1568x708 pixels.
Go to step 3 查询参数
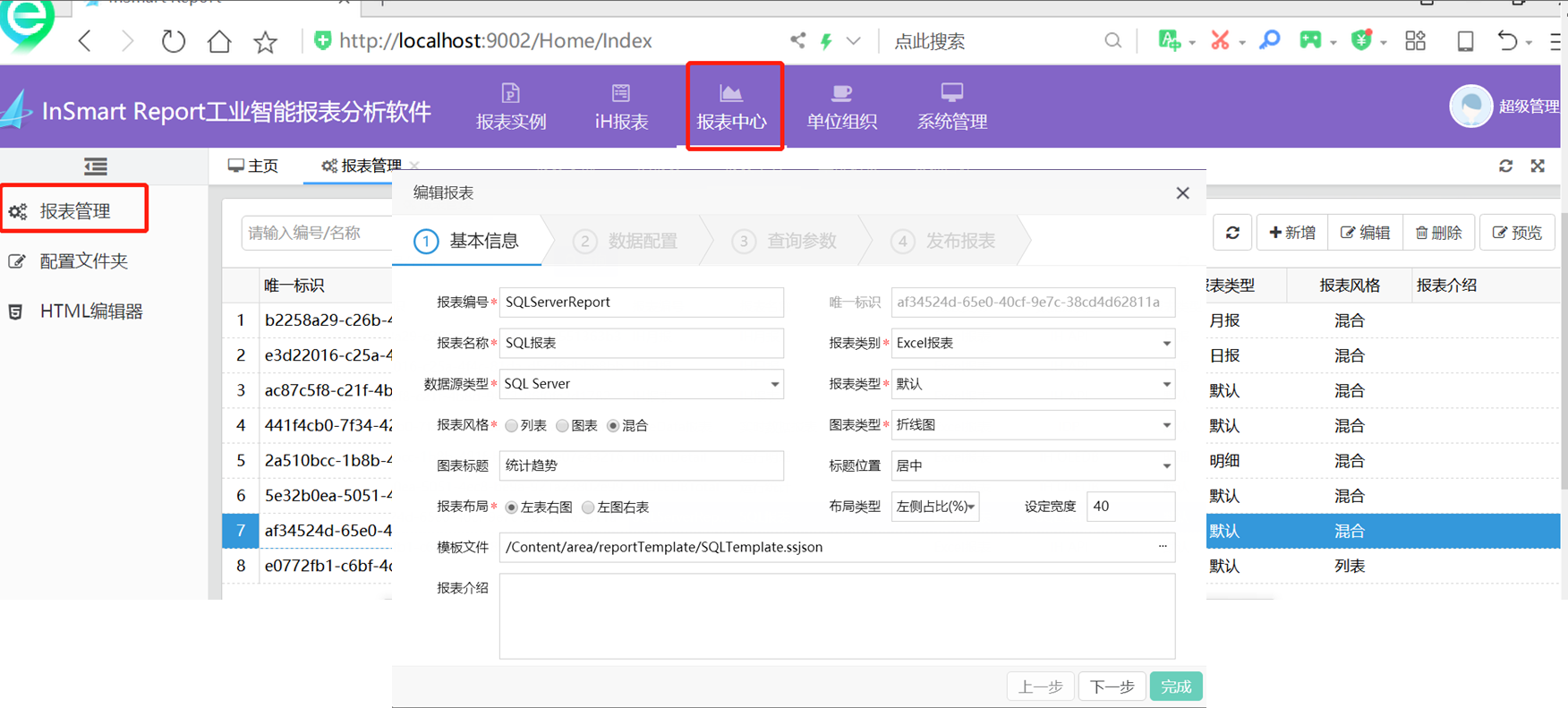pos(784,241)
